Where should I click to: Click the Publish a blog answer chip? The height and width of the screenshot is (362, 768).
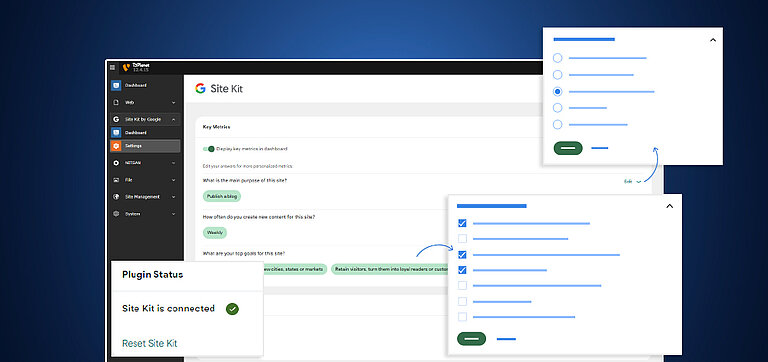click(x=222, y=196)
